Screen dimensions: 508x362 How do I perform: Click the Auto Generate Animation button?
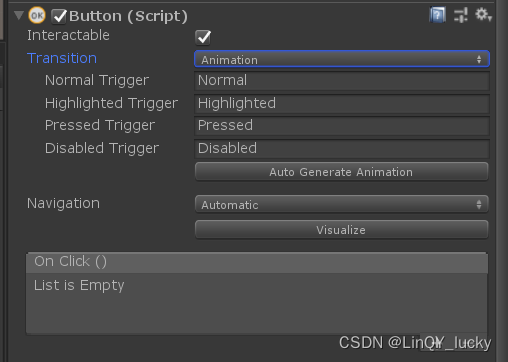342,172
